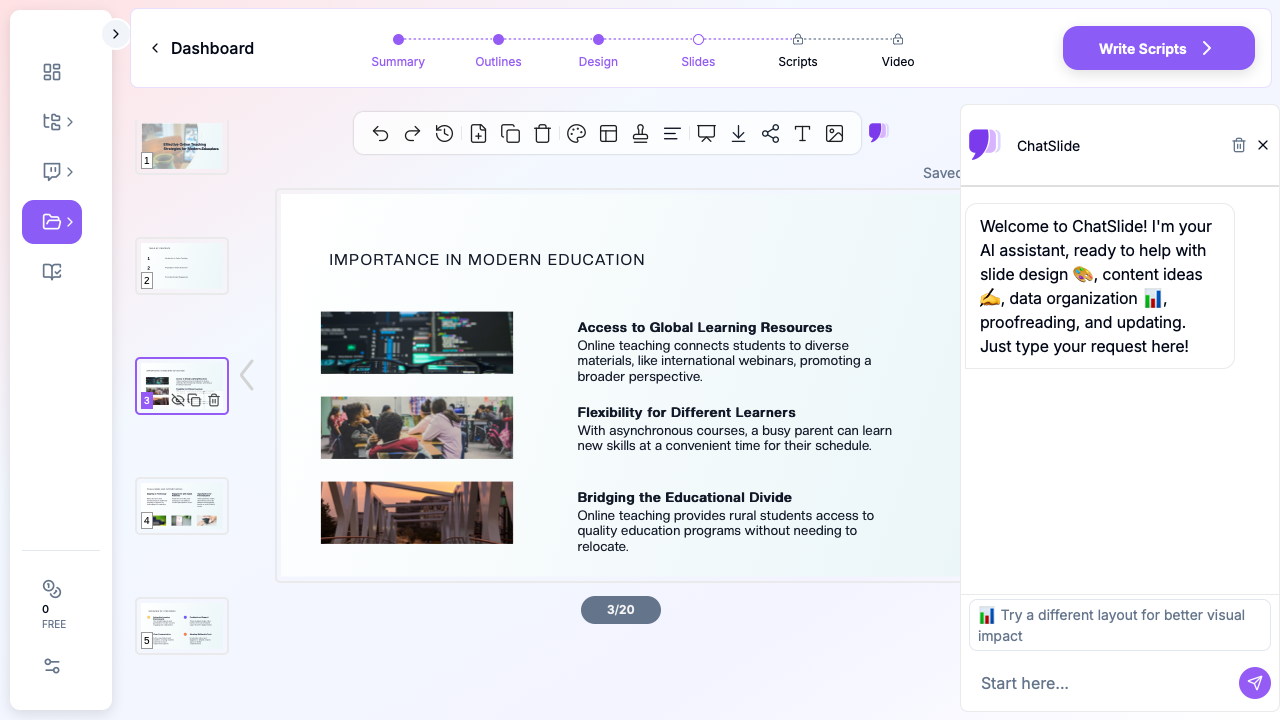
Task: Add a new slide page
Action: click(478, 134)
